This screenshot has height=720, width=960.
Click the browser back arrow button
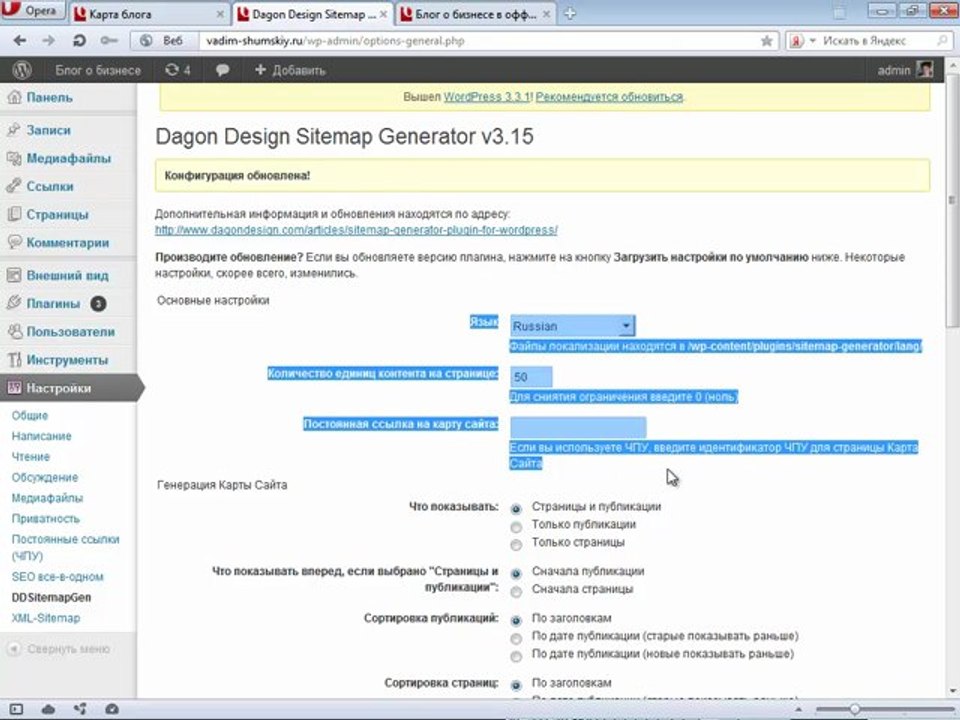[x=20, y=41]
